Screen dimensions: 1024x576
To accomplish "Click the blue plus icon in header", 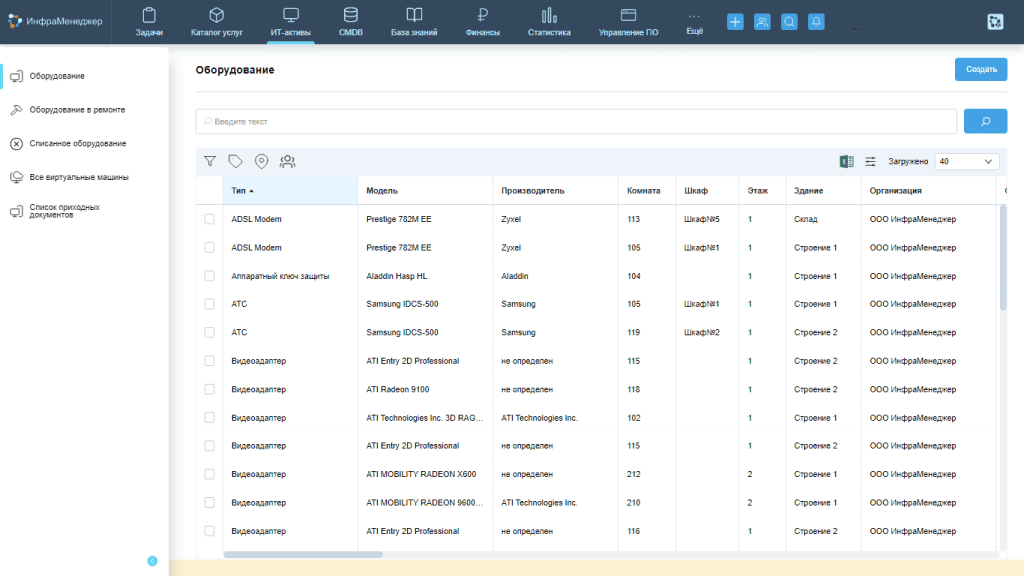I will [x=735, y=22].
